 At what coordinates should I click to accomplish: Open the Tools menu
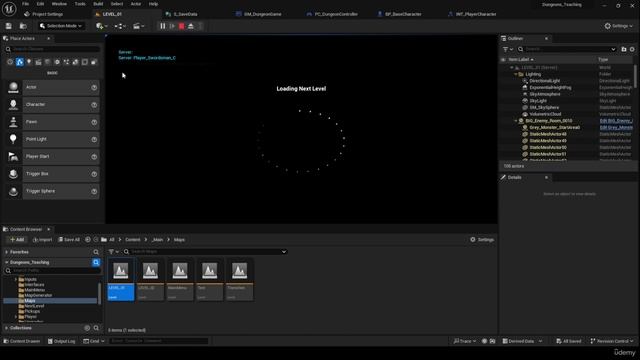[x=80, y=4]
